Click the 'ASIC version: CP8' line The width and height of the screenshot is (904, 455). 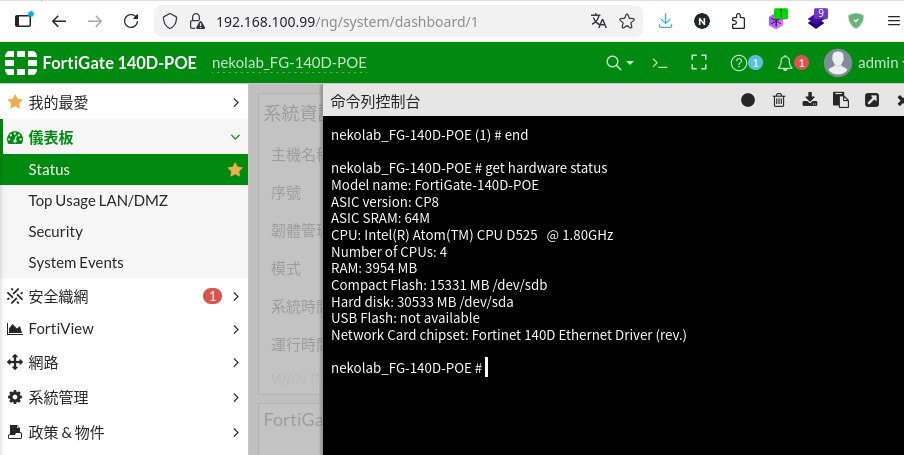[x=385, y=202]
